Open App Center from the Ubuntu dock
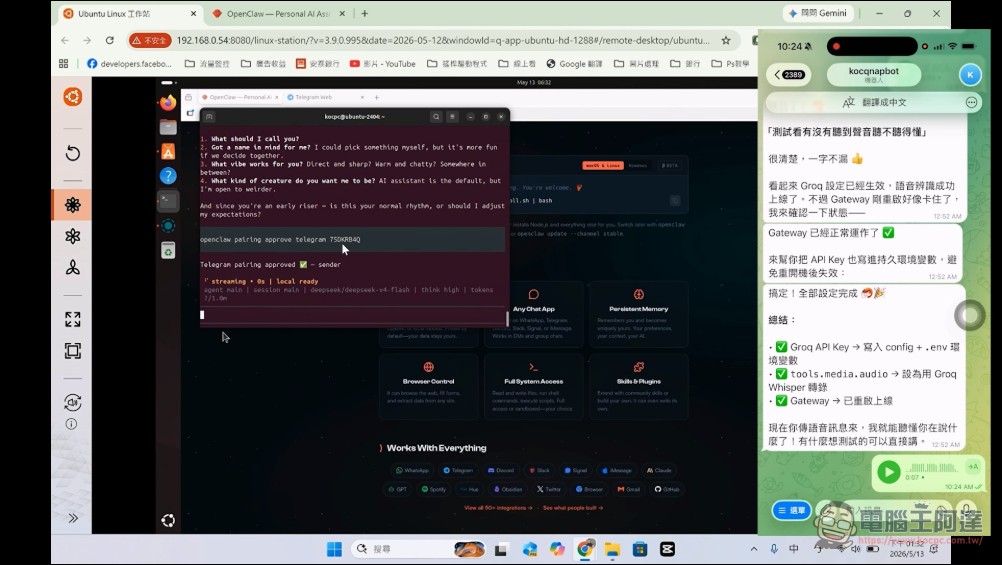1002x565 pixels. [x=168, y=151]
